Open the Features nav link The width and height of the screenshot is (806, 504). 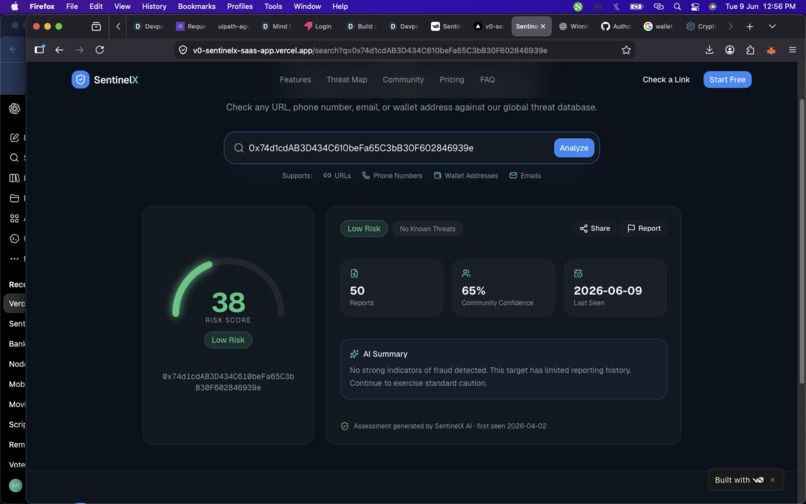(x=295, y=80)
